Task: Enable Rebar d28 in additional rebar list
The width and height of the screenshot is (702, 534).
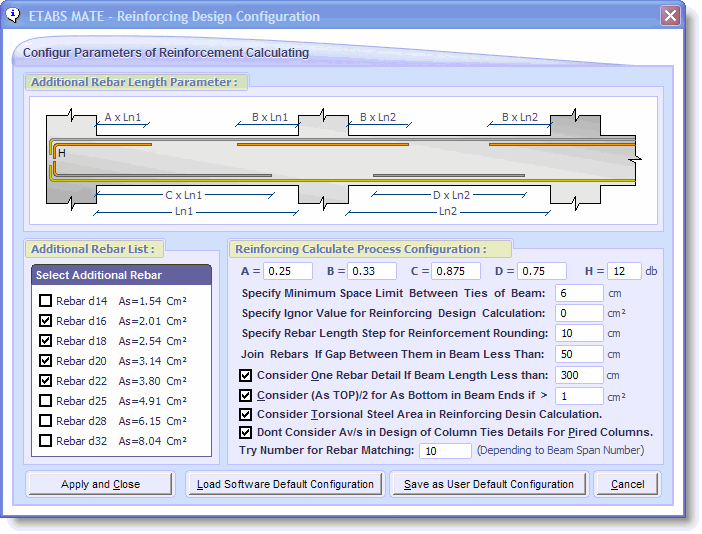Action: tap(45, 421)
